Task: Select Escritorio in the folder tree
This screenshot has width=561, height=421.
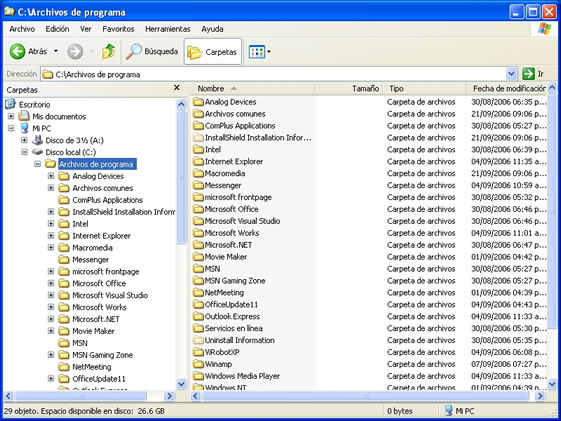Action: (x=34, y=104)
